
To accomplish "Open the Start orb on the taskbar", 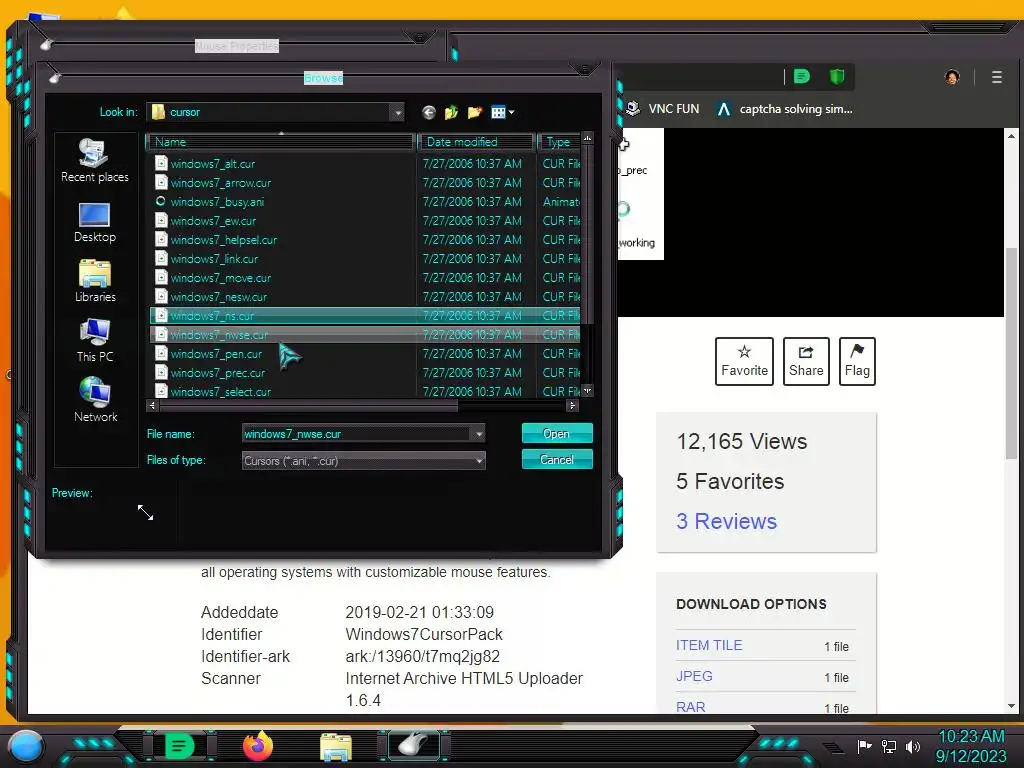I will (26, 746).
